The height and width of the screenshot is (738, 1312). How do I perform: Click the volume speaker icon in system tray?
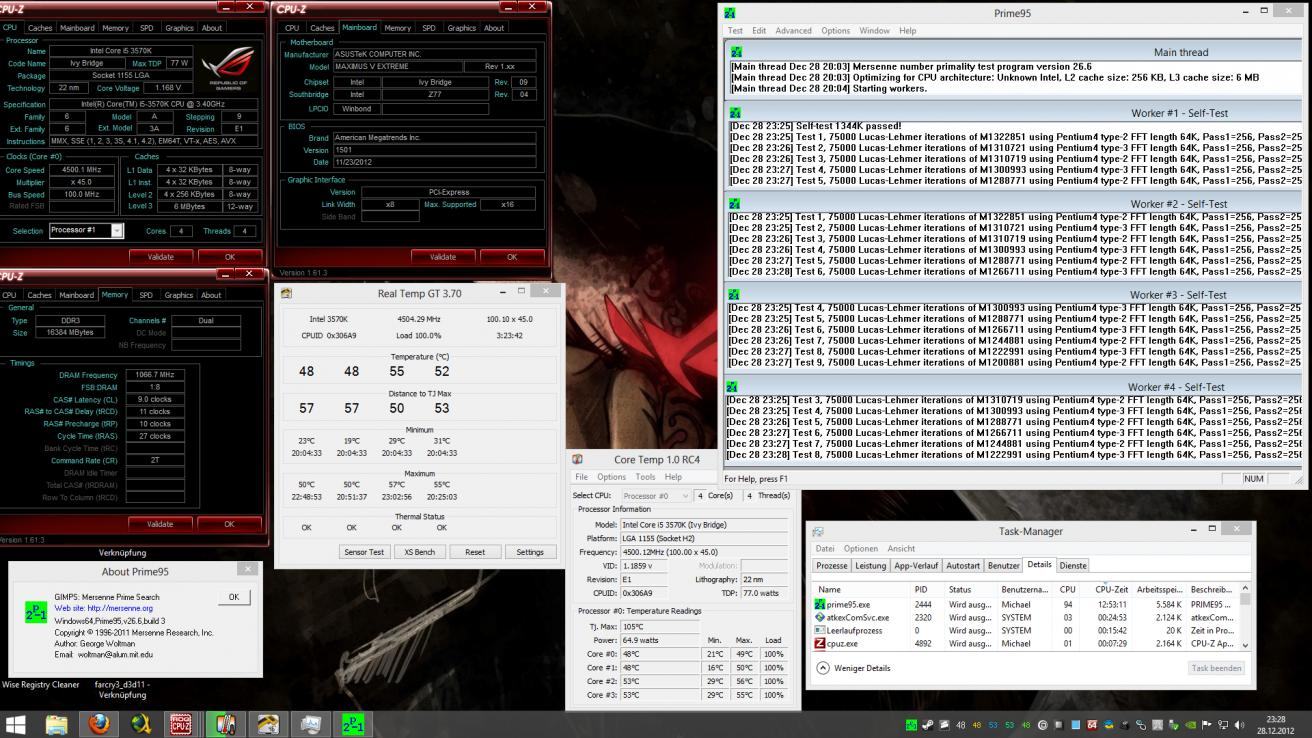point(1239,725)
